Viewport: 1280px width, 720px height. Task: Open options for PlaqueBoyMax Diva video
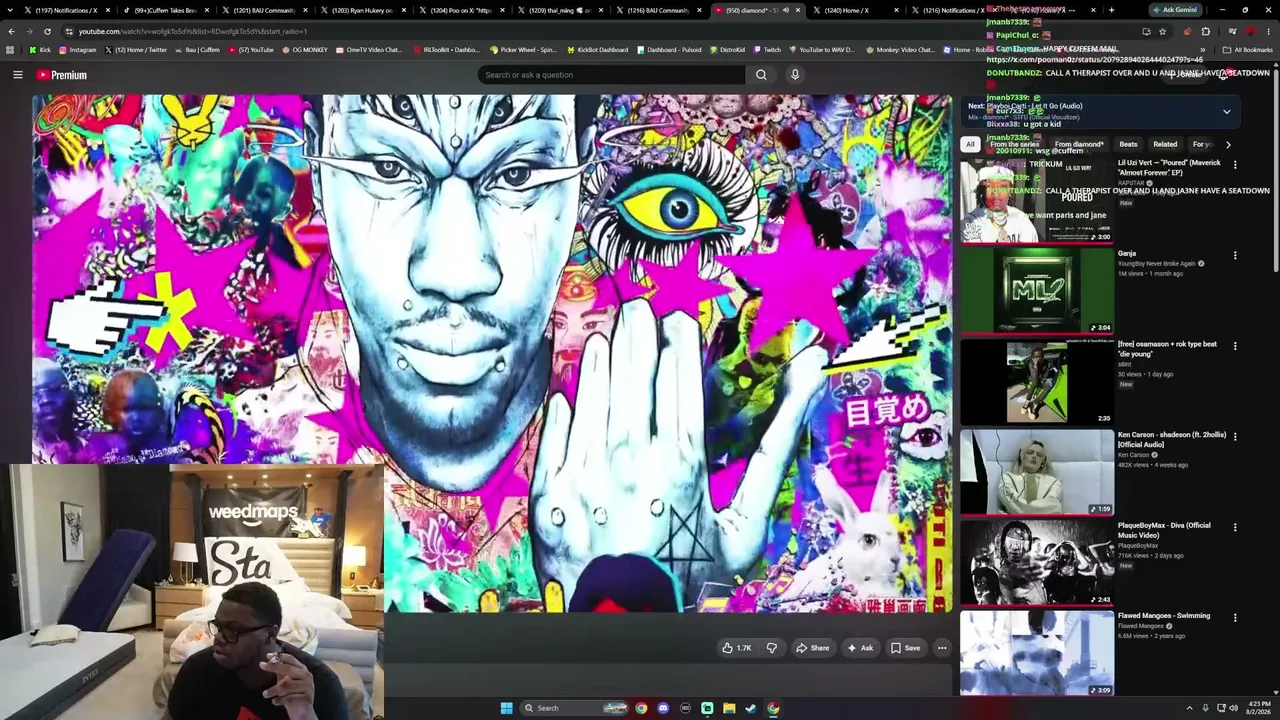1235,527
